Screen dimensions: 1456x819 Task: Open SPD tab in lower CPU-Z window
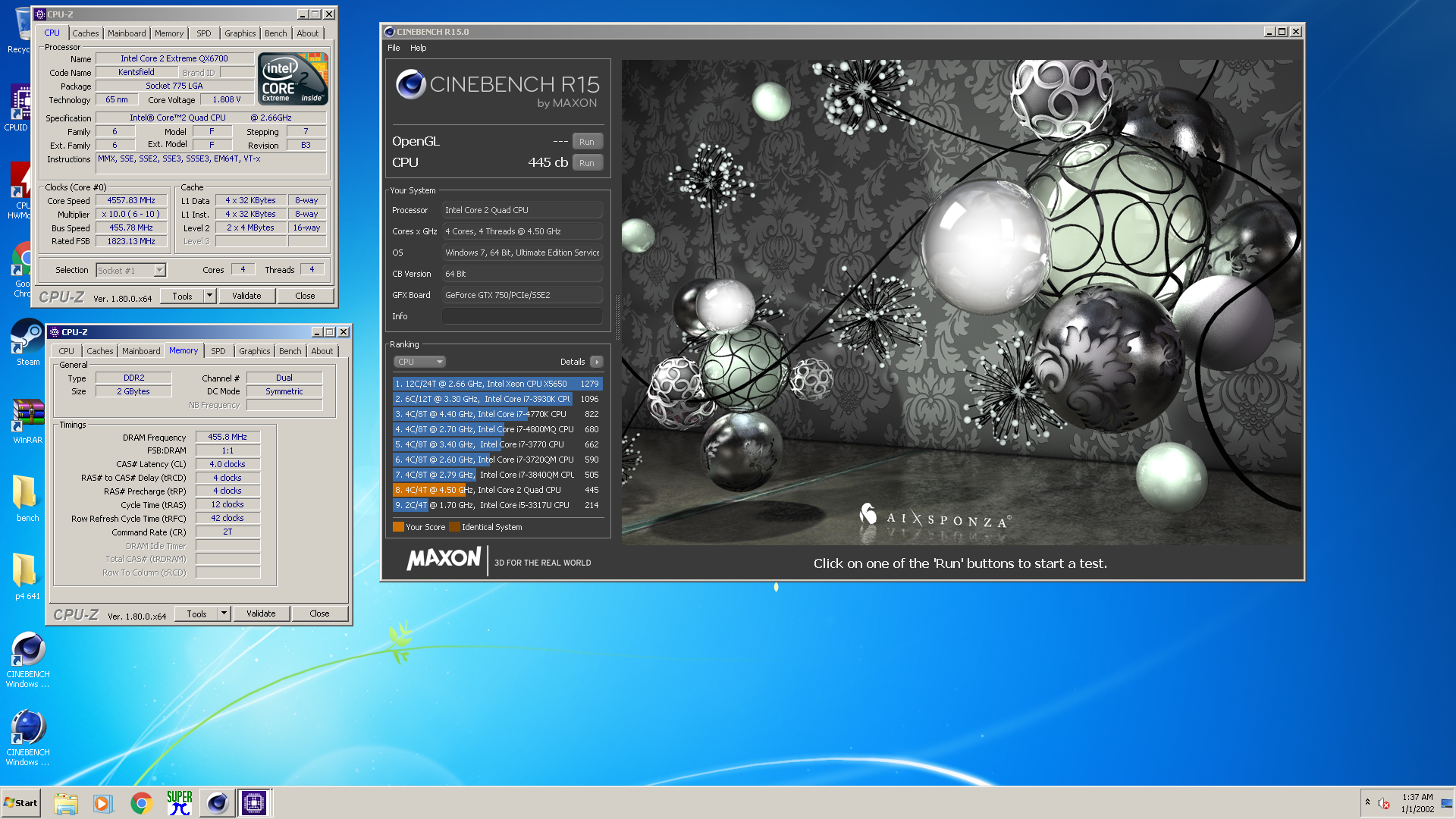point(218,351)
